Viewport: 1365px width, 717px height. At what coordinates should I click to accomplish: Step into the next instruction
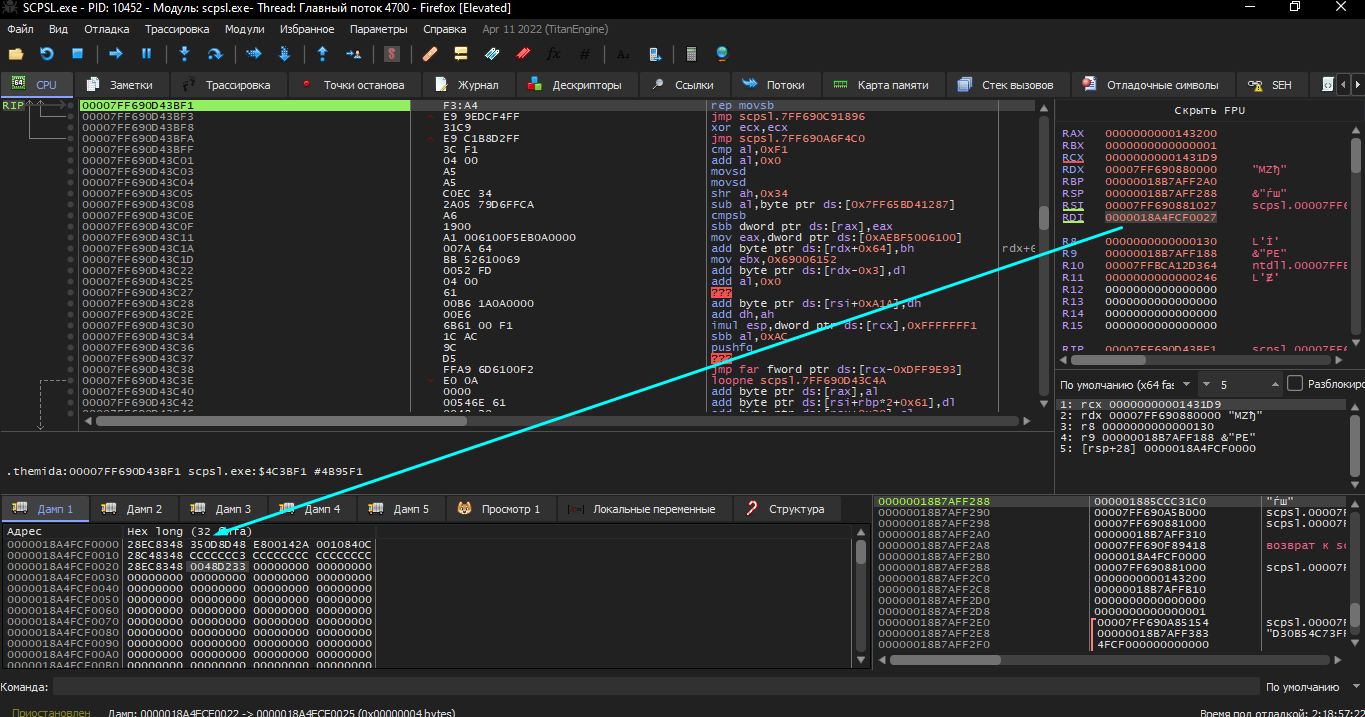[184, 53]
